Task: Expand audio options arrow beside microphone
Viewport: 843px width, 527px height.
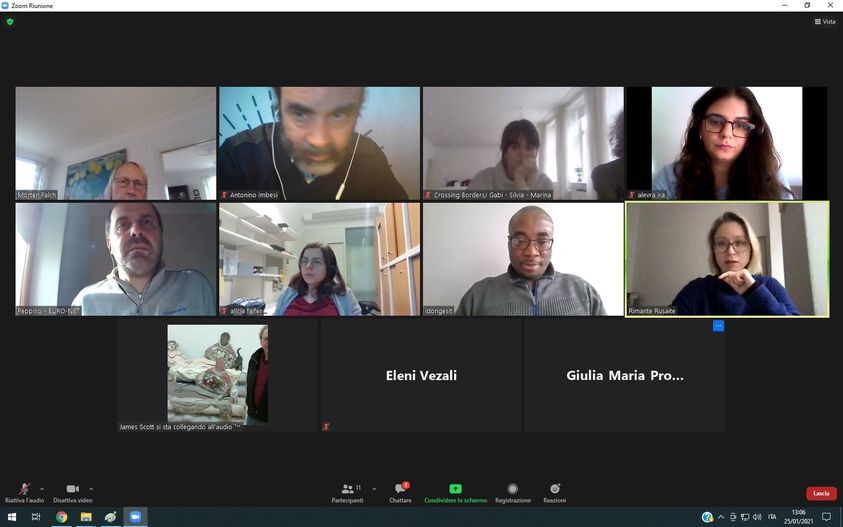Action: (42, 489)
